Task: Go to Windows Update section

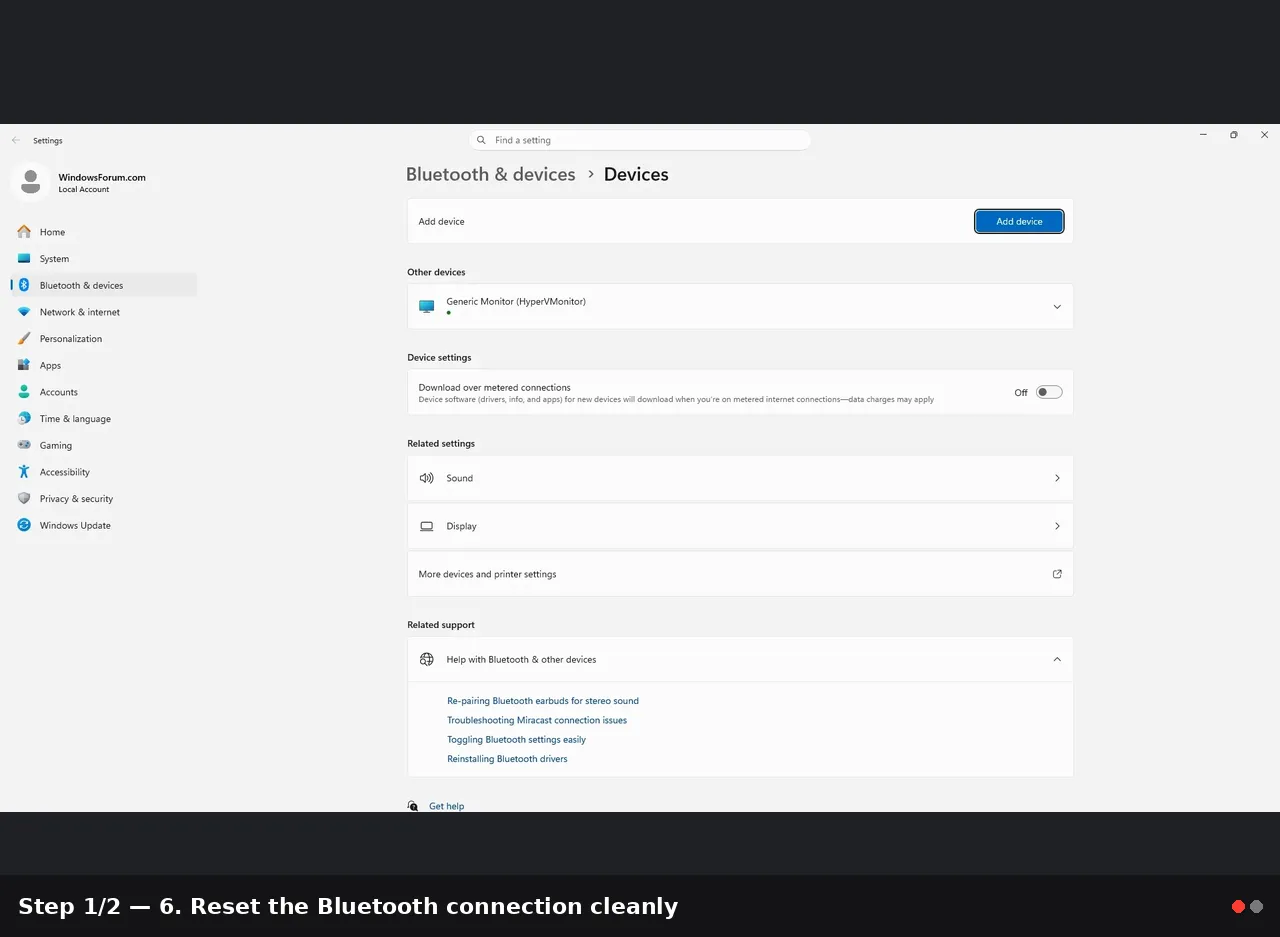Action: click(x=104, y=525)
